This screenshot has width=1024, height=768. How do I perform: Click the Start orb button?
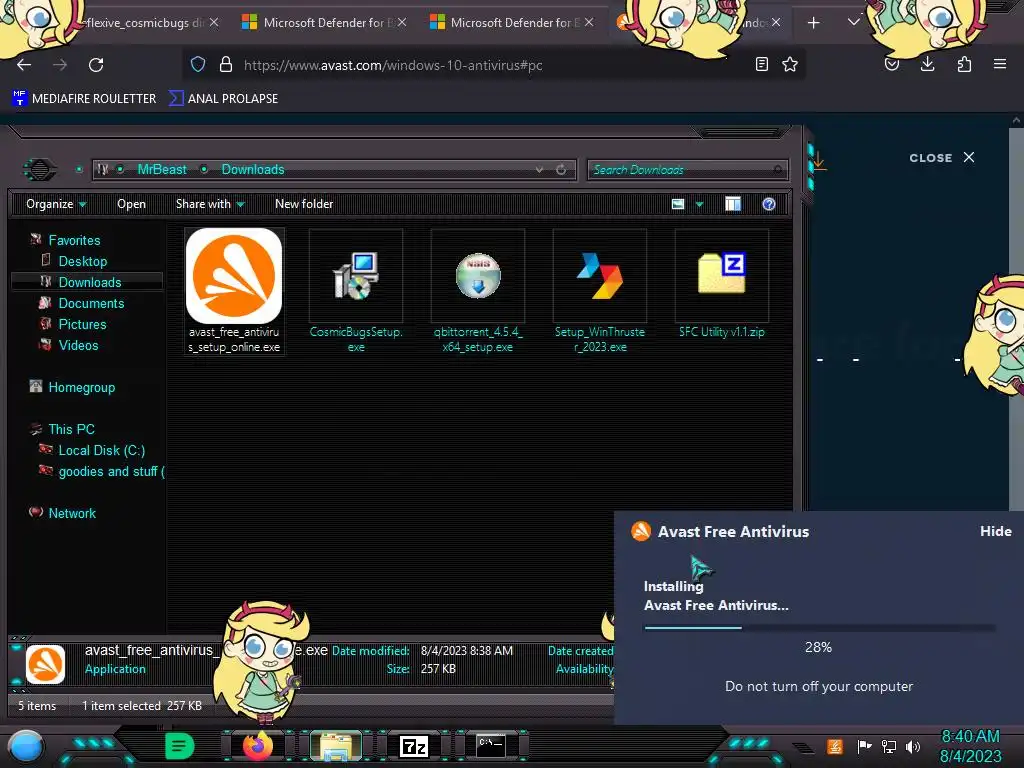[x=26, y=747]
